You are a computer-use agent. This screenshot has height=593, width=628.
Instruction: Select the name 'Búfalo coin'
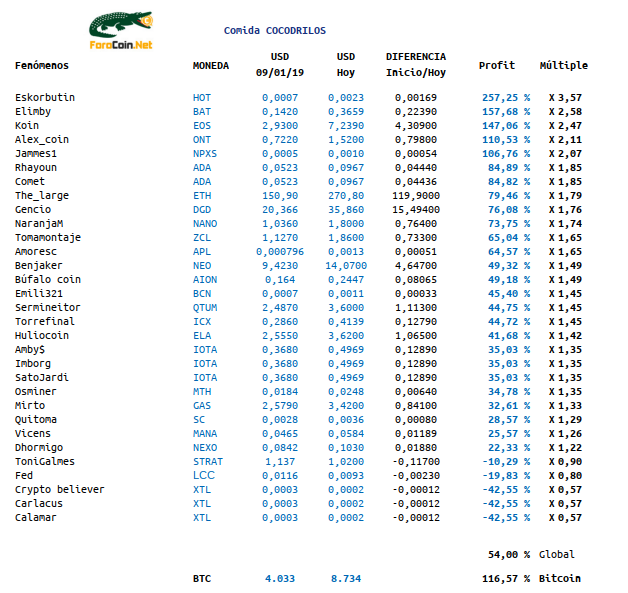coord(48,279)
